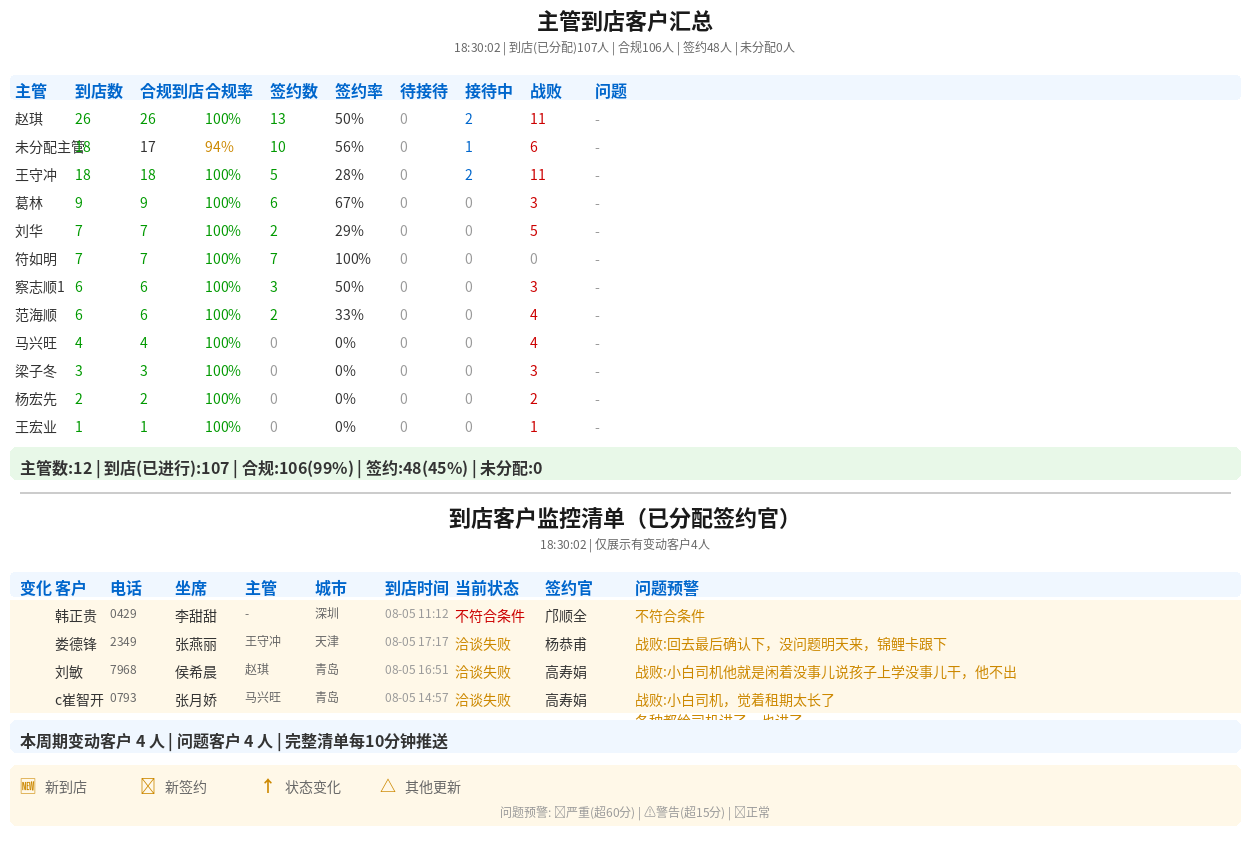Click the 坐席 column header

click(191, 588)
